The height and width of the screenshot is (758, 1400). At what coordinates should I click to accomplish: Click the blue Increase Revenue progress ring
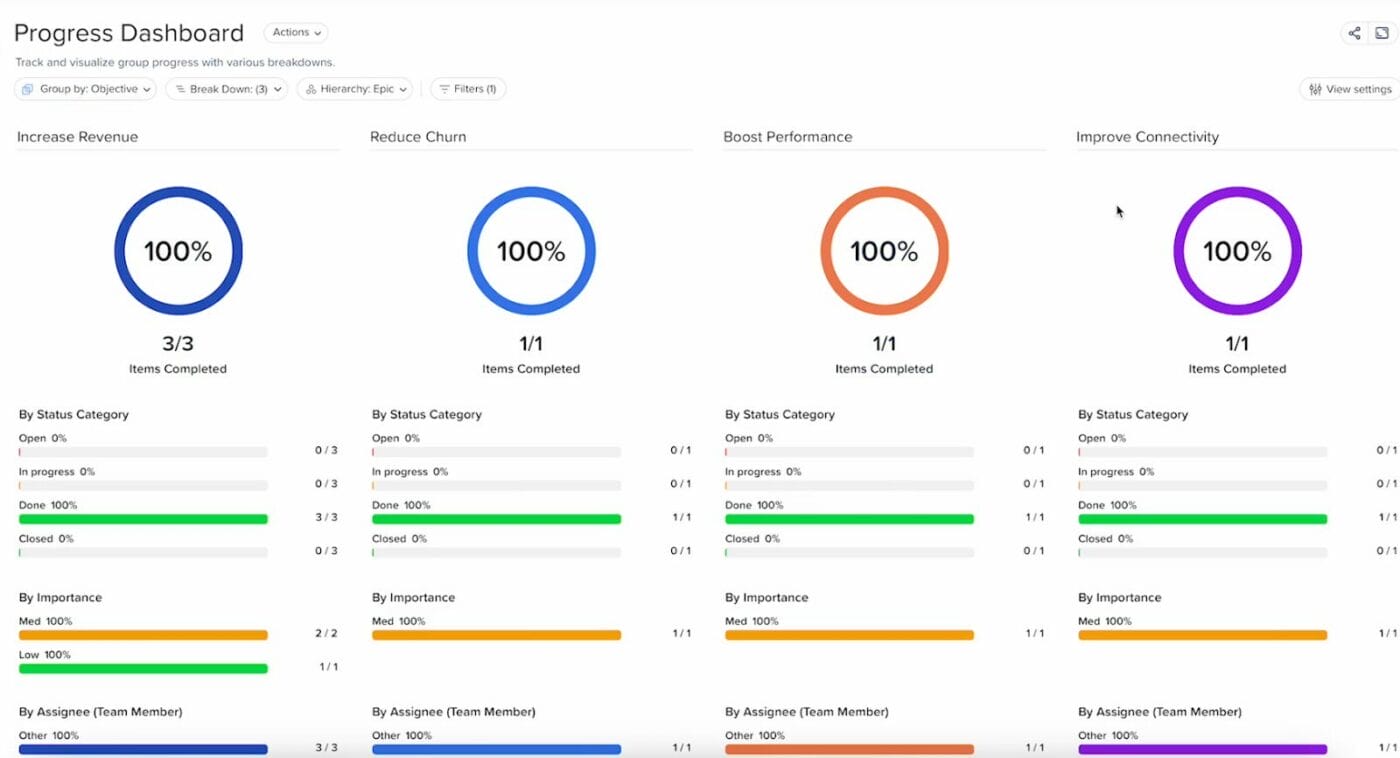pos(178,251)
